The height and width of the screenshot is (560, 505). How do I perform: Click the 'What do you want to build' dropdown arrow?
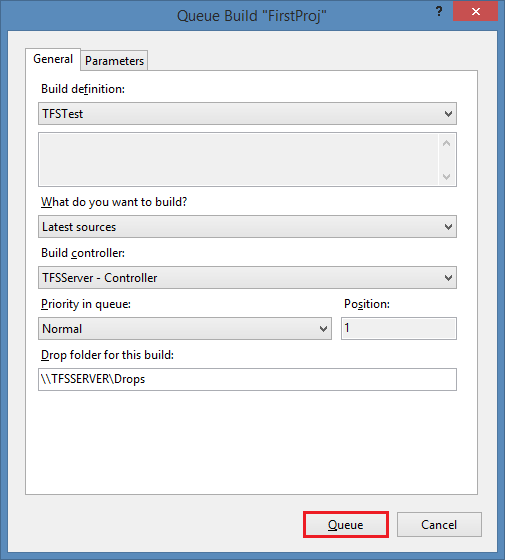click(448, 227)
